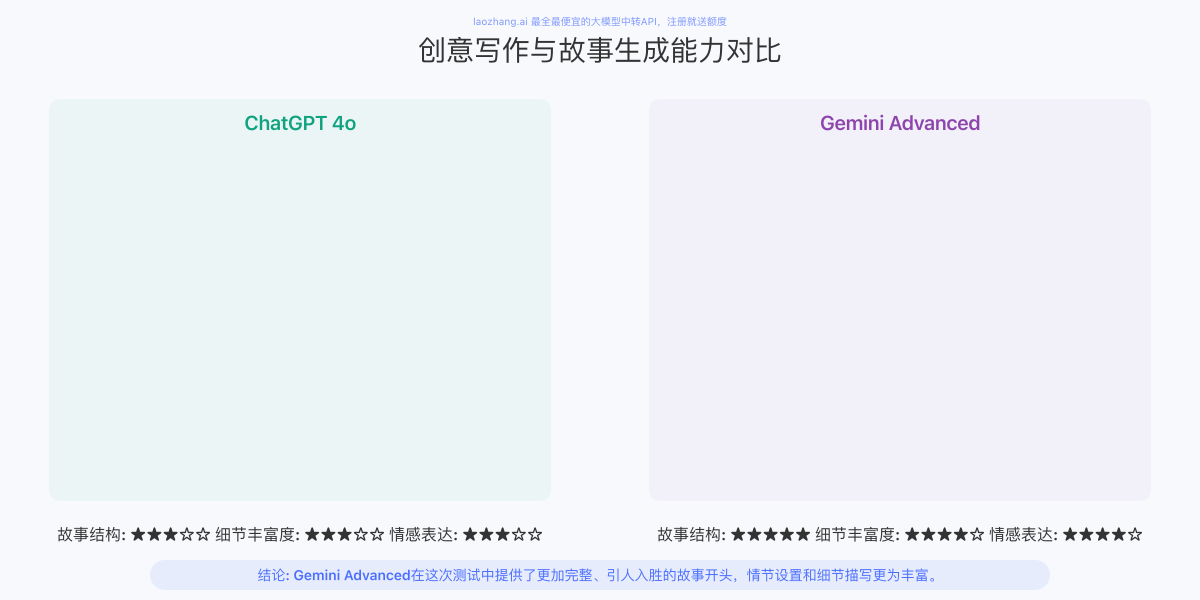This screenshot has height=600, width=1200.
Task: Click the 结论 conclusion banner at bottom
Action: pyautogui.click(x=600, y=575)
